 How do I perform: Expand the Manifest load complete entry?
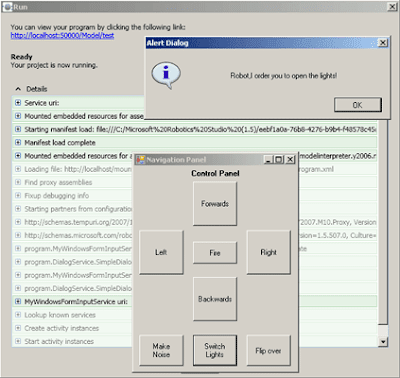click(18, 142)
